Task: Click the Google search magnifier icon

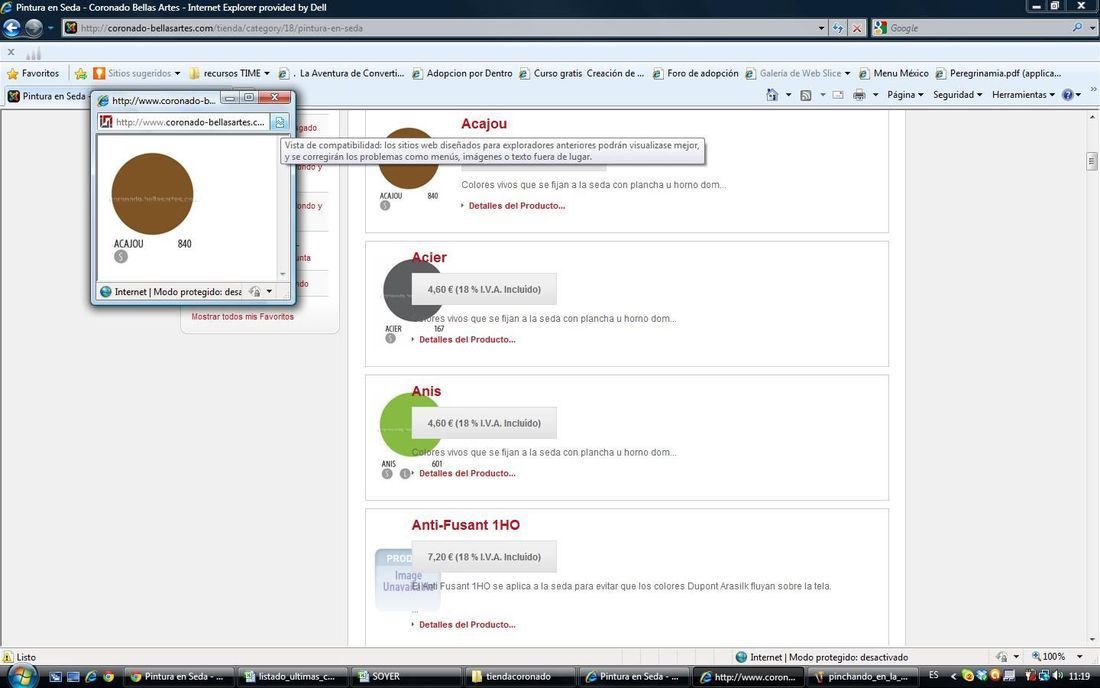Action: (1077, 27)
